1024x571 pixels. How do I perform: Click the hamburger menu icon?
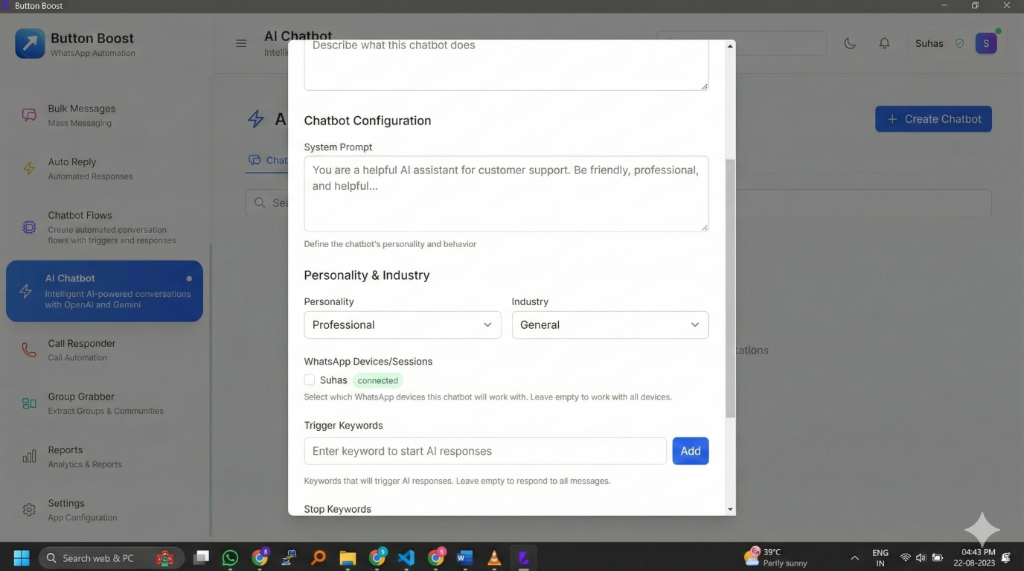pyautogui.click(x=241, y=43)
